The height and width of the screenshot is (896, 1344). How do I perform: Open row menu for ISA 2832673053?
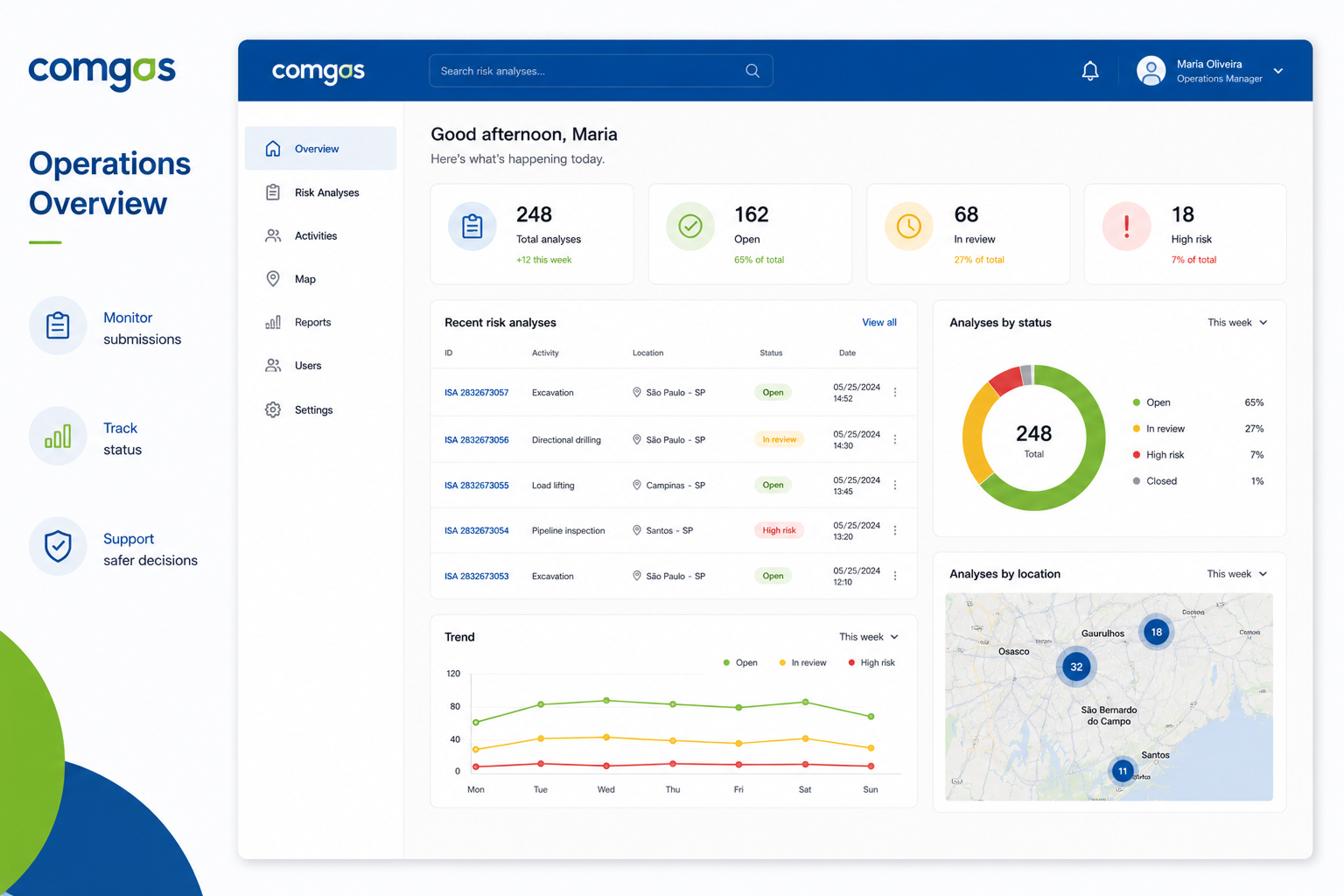[895, 576]
